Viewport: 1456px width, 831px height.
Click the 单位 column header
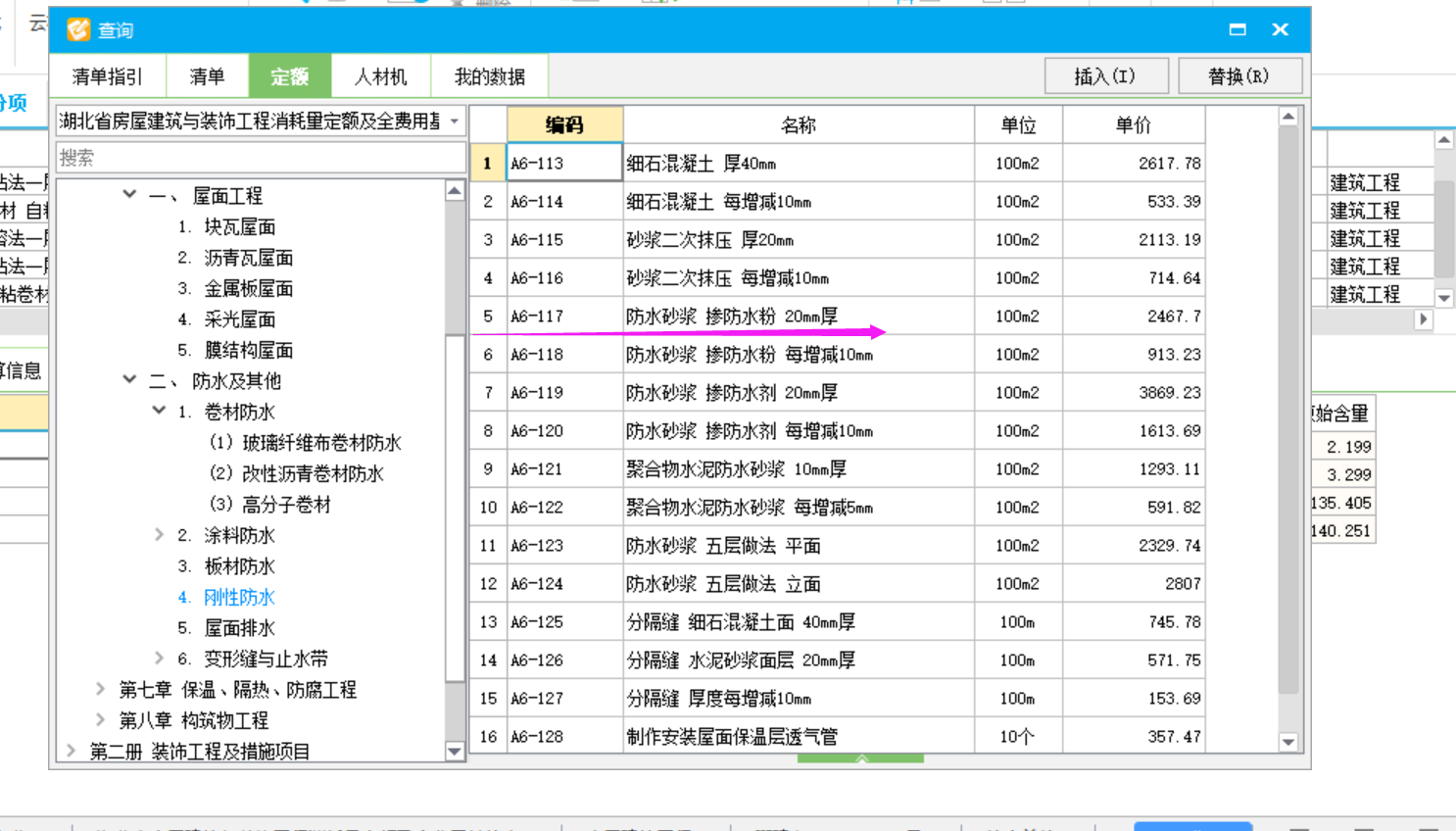(1018, 124)
